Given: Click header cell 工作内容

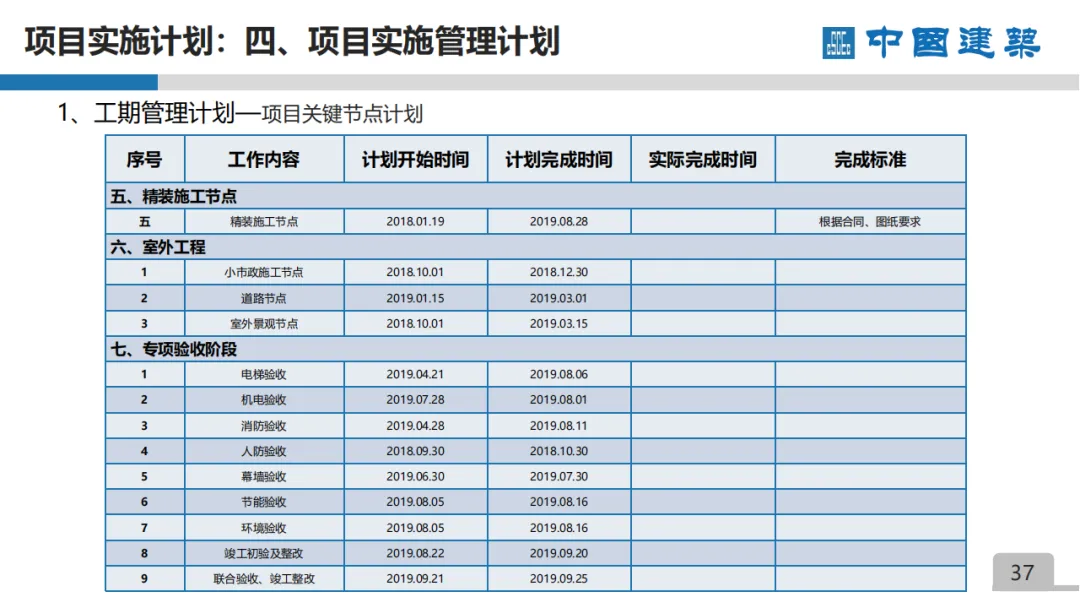Looking at the screenshot, I should point(264,160).
